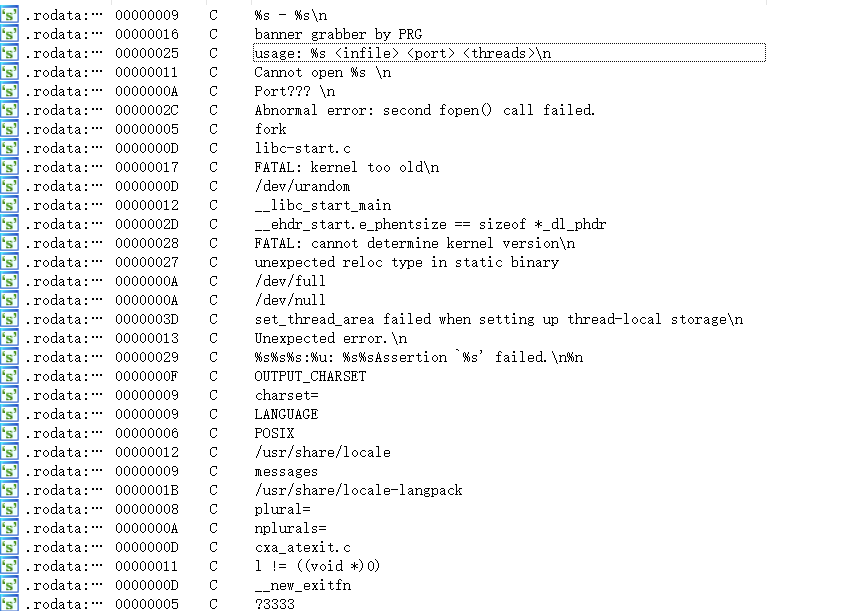The height and width of the screenshot is (611, 867).
Task: Select 'unexpected reloc type in static binary' string
Action: 406,262
